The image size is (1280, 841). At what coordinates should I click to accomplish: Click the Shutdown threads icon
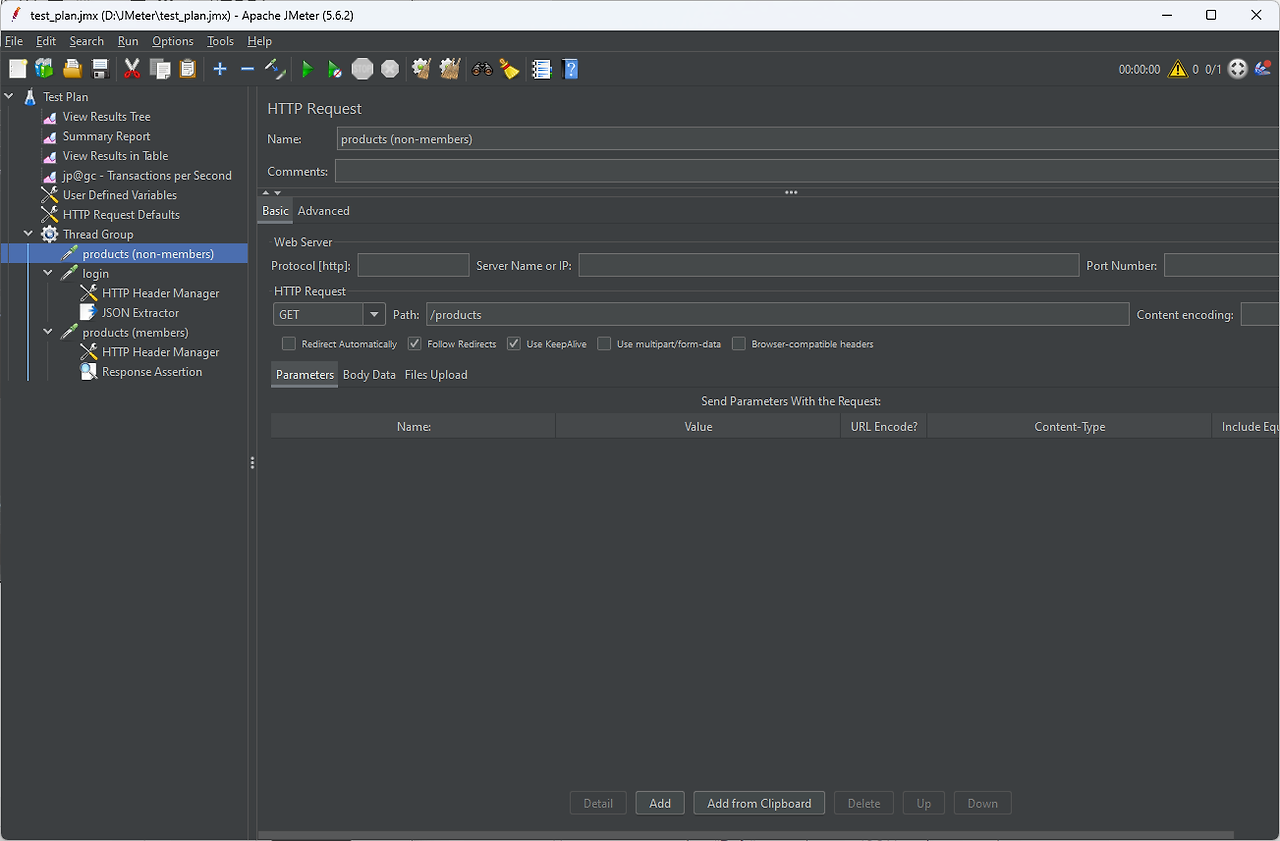point(390,69)
